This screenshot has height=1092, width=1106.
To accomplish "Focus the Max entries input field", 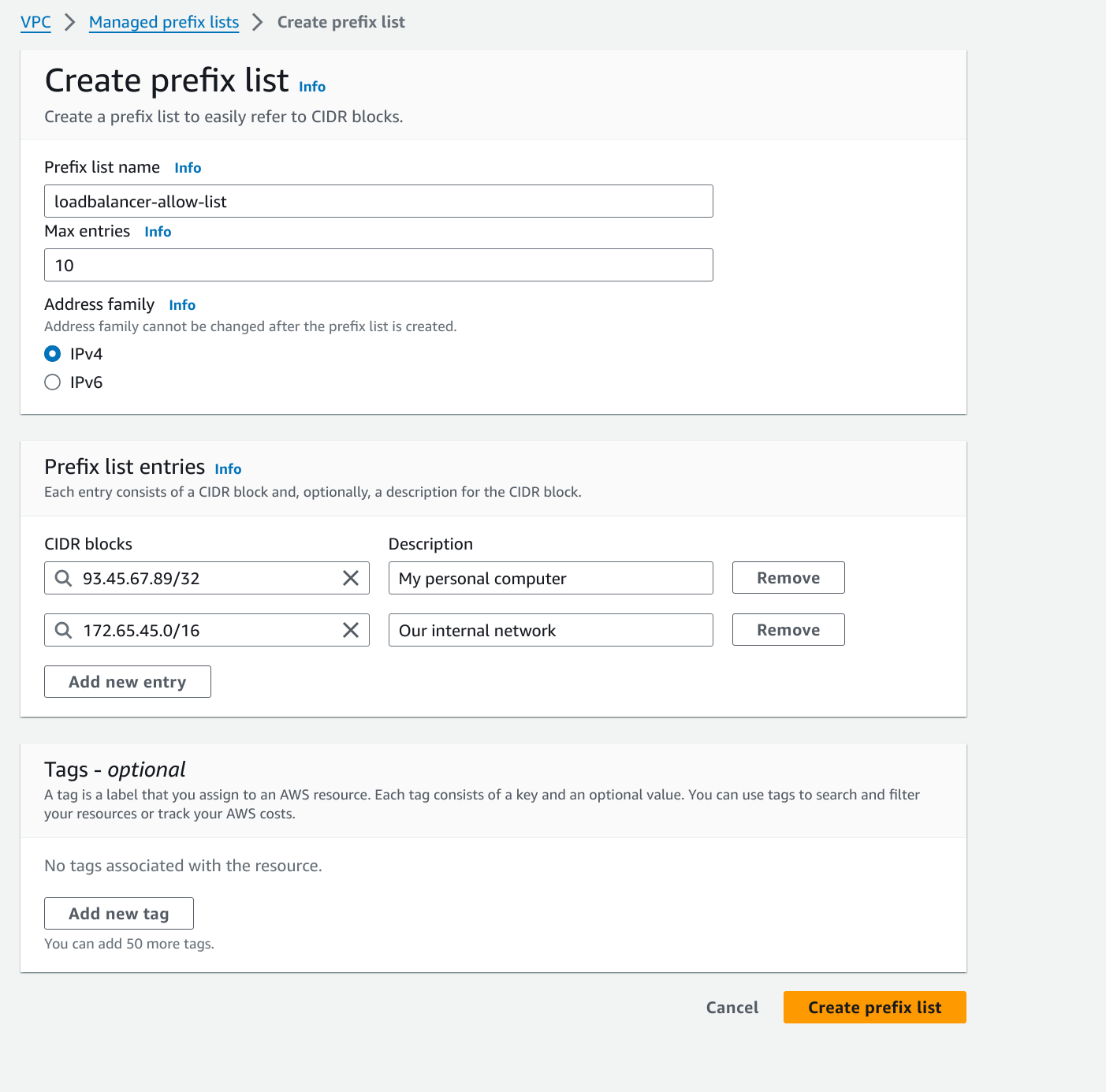I will click(378, 266).
